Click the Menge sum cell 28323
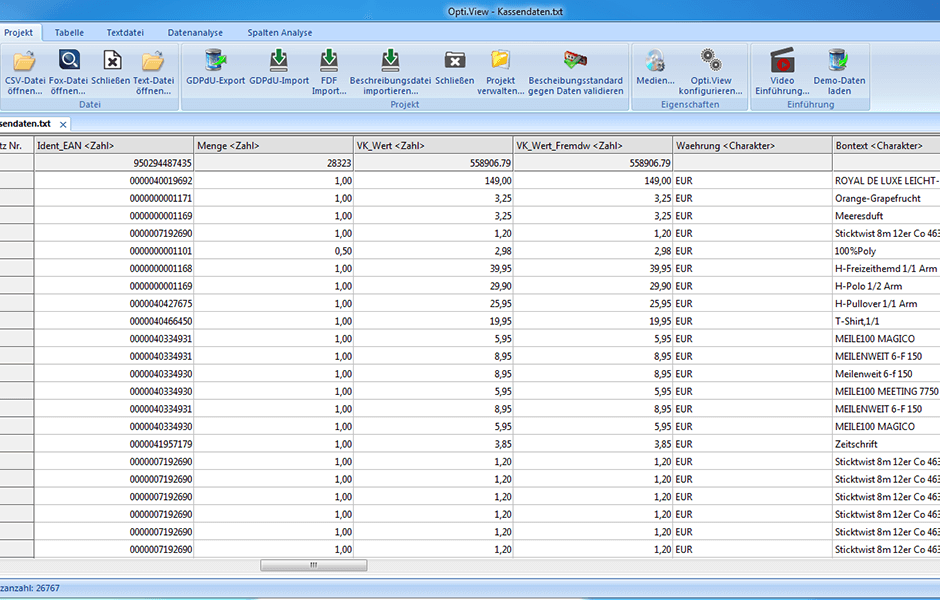940x600 pixels. (x=273, y=163)
